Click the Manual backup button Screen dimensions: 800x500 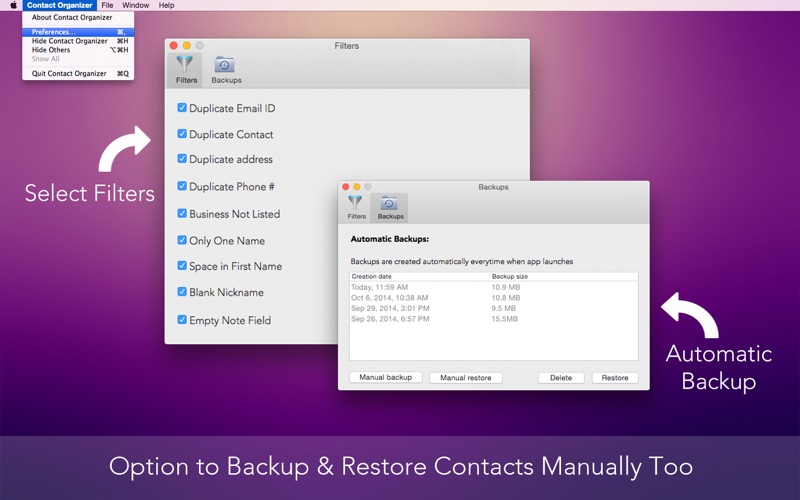point(386,378)
